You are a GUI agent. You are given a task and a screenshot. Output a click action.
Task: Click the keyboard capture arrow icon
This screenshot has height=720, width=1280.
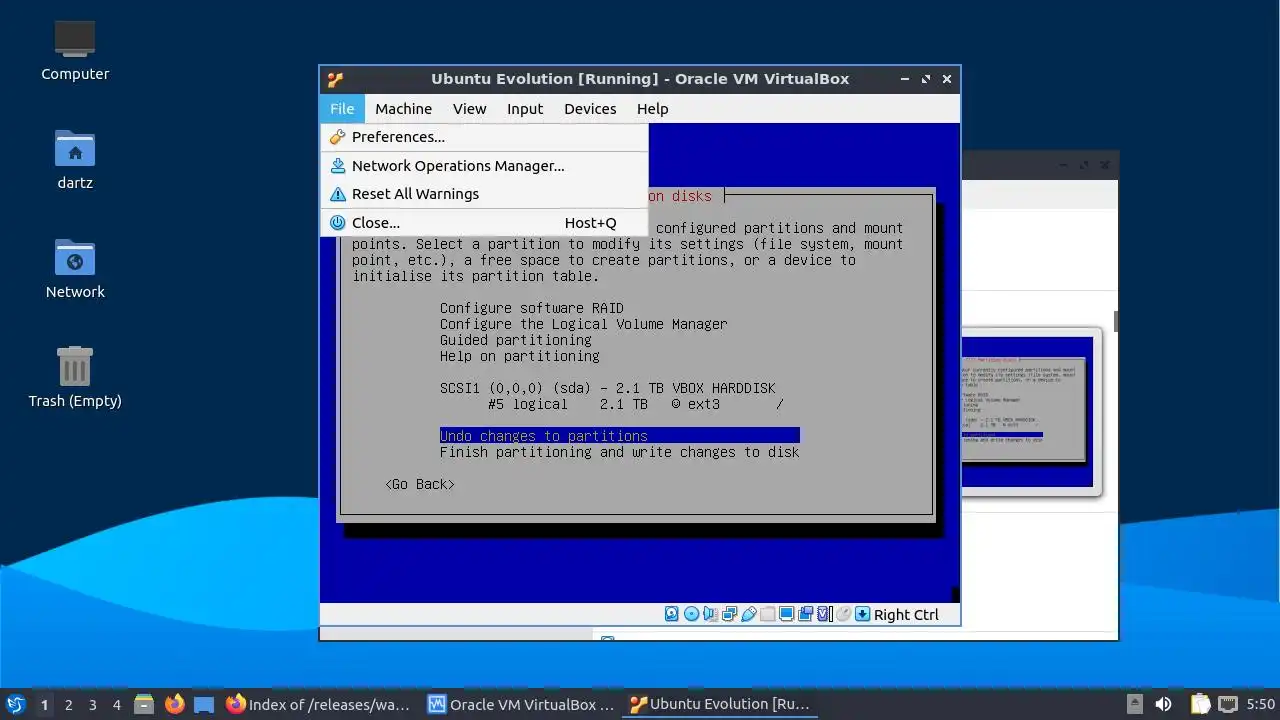[x=862, y=614]
